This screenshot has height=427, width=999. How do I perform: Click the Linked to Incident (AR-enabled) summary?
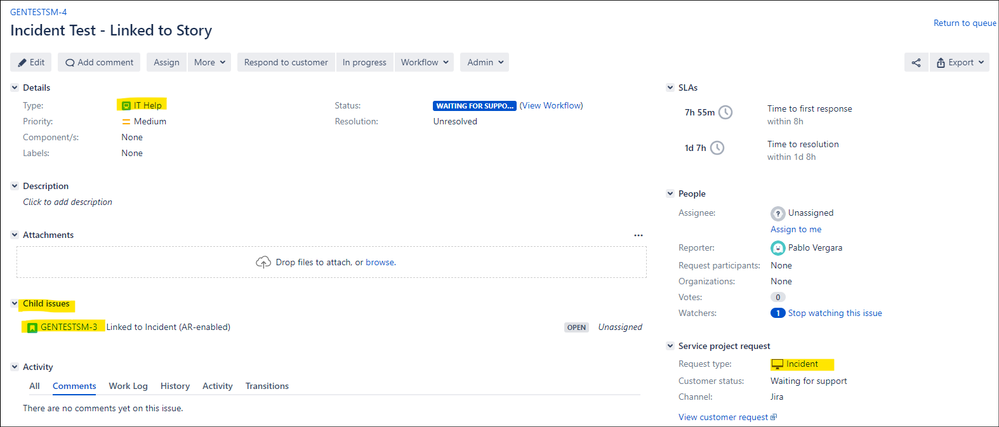[168, 327]
